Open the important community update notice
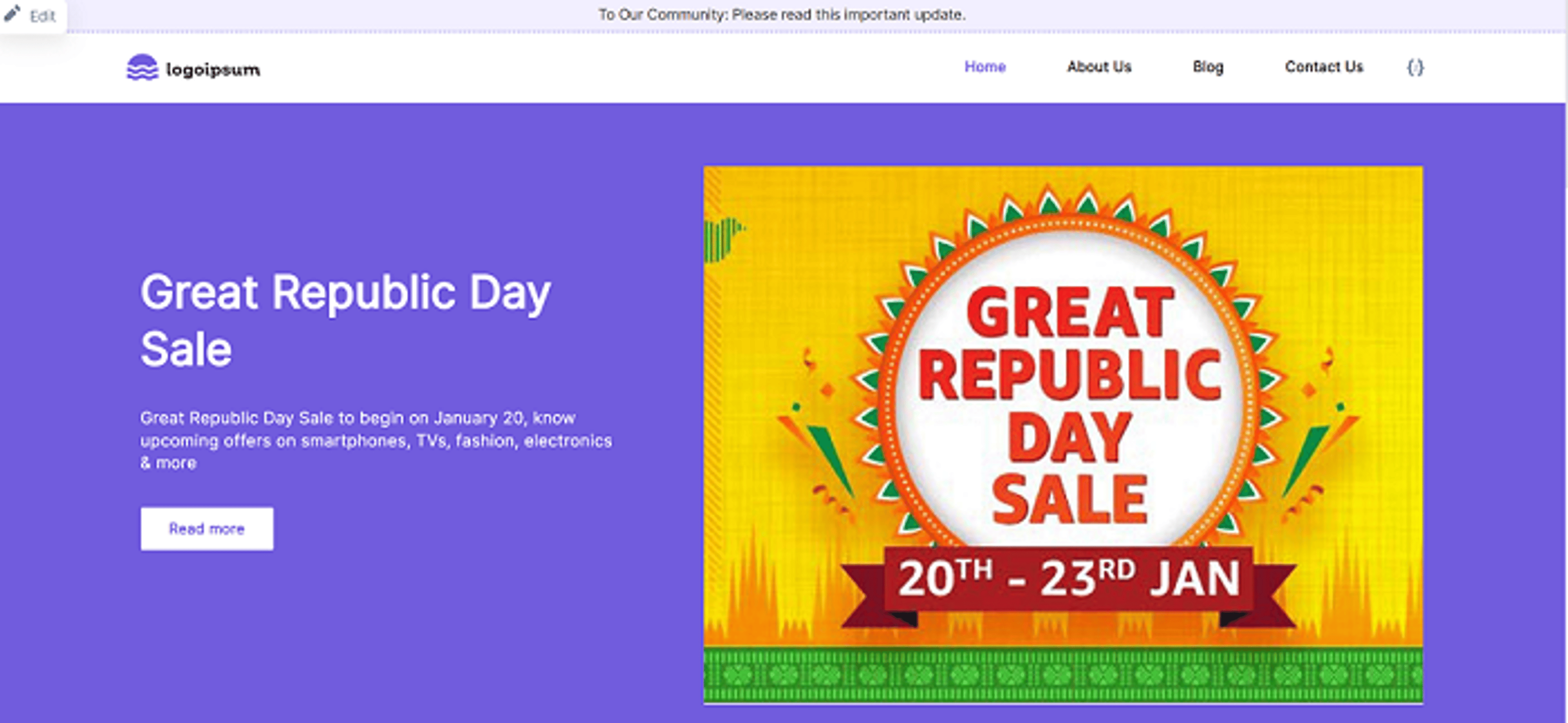1568x723 pixels. click(x=782, y=15)
